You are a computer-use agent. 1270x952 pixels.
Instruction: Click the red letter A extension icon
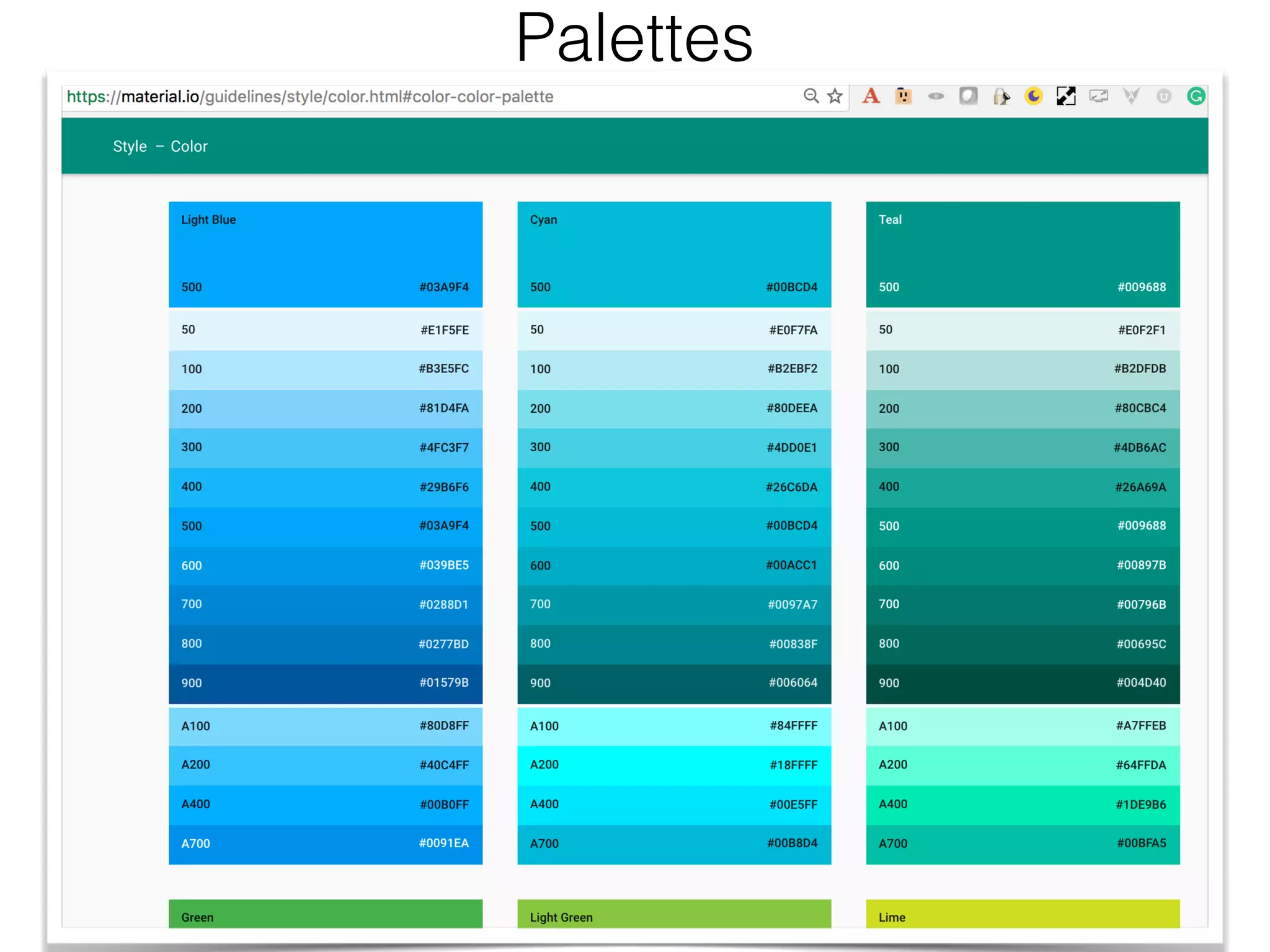click(871, 96)
